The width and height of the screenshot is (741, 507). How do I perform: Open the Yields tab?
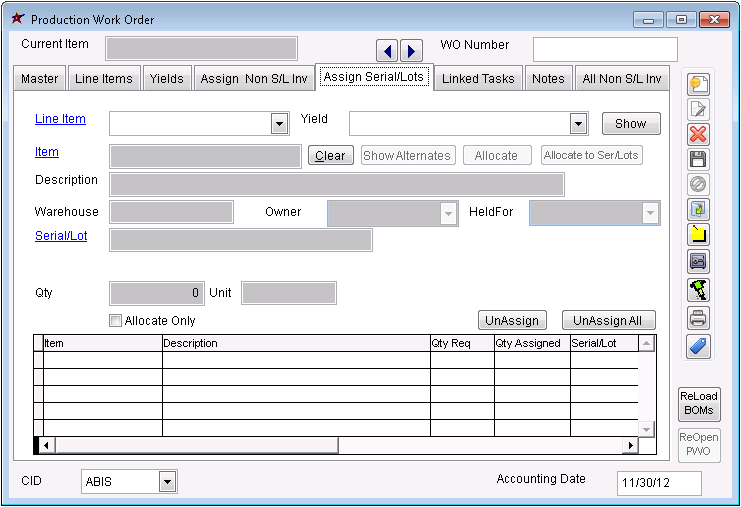click(166, 79)
